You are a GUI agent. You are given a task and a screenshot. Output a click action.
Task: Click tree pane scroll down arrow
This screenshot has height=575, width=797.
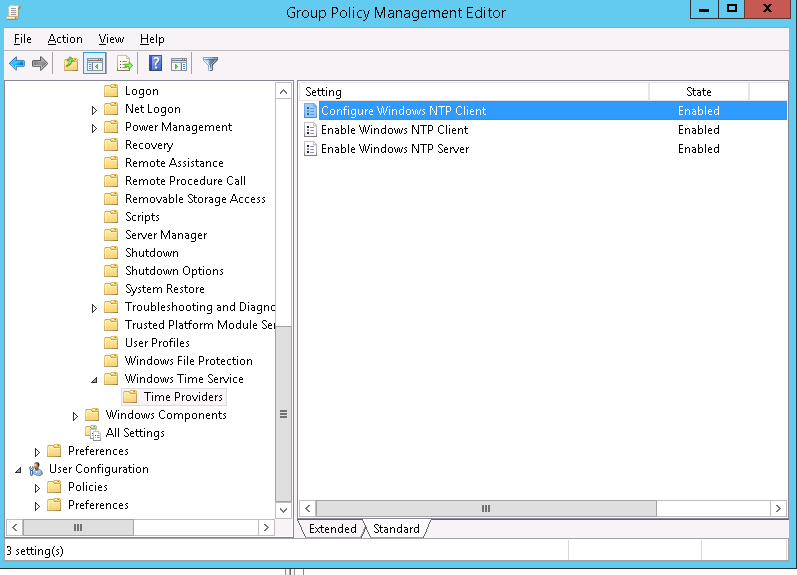pyautogui.click(x=284, y=509)
